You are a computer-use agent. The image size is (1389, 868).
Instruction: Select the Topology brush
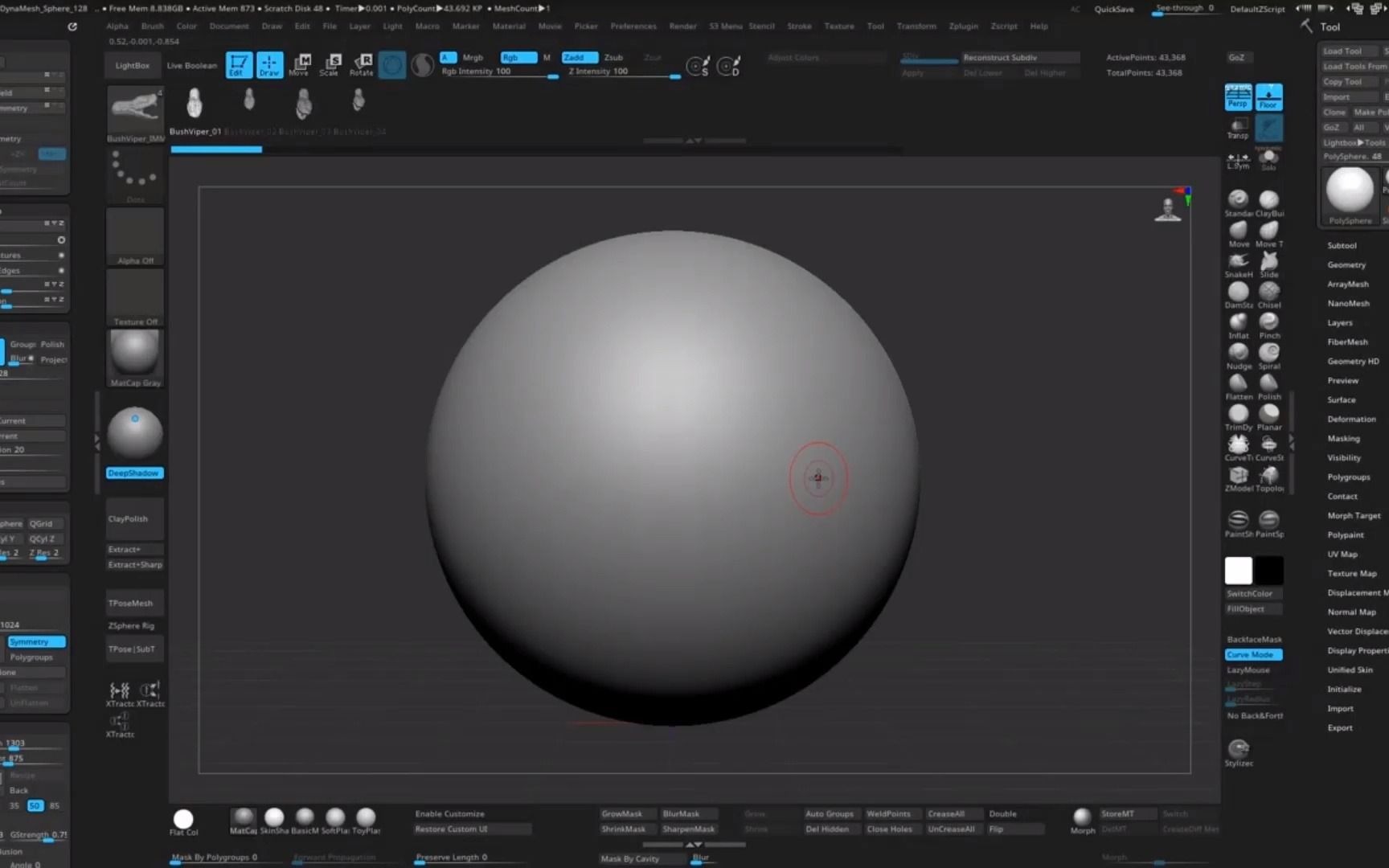[1269, 478]
